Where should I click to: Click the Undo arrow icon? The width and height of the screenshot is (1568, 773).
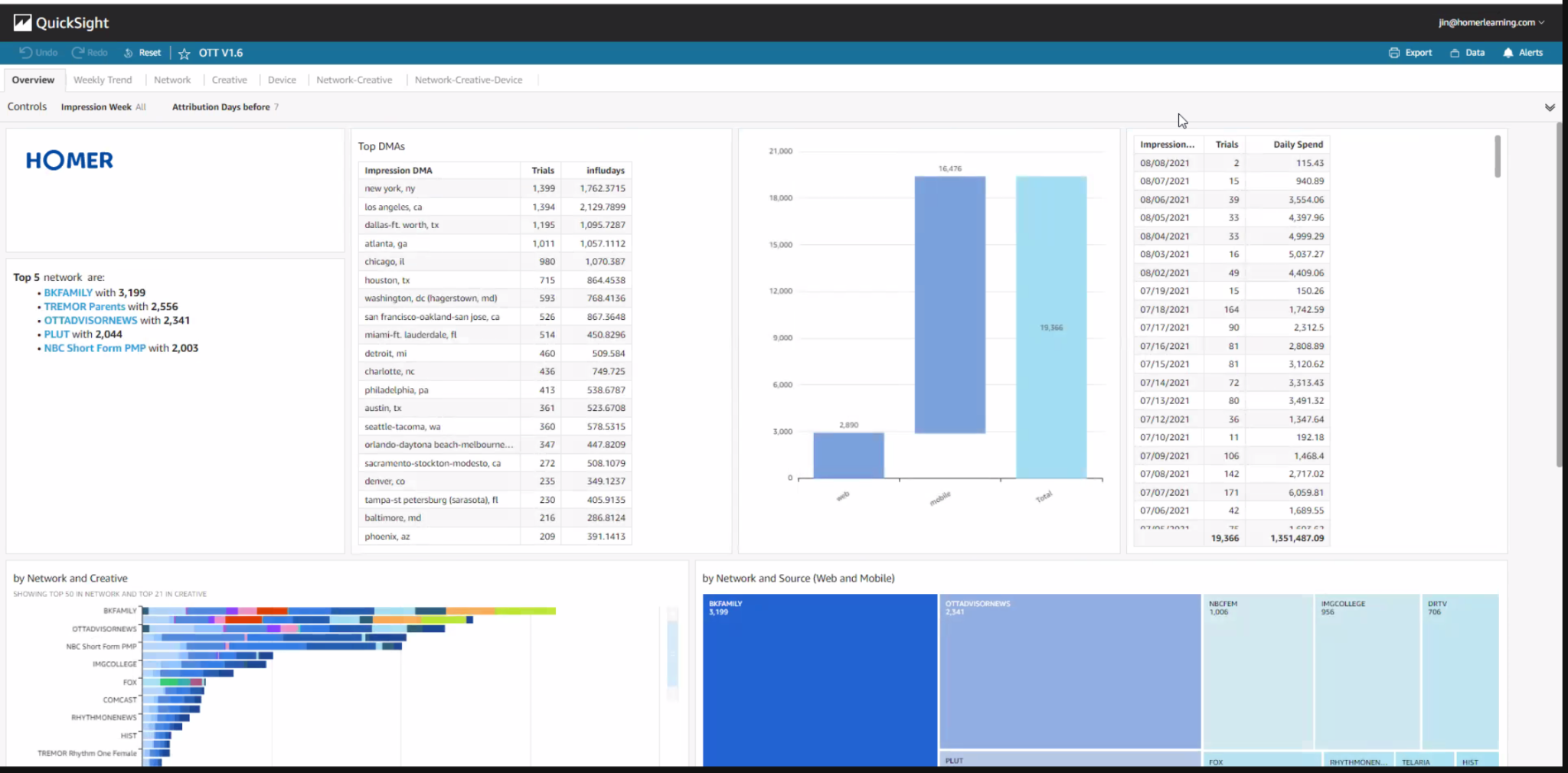[25, 53]
